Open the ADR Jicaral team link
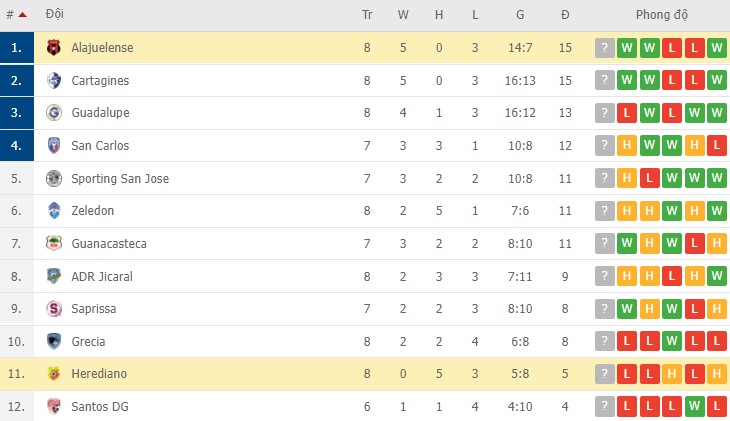 (102, 276)
